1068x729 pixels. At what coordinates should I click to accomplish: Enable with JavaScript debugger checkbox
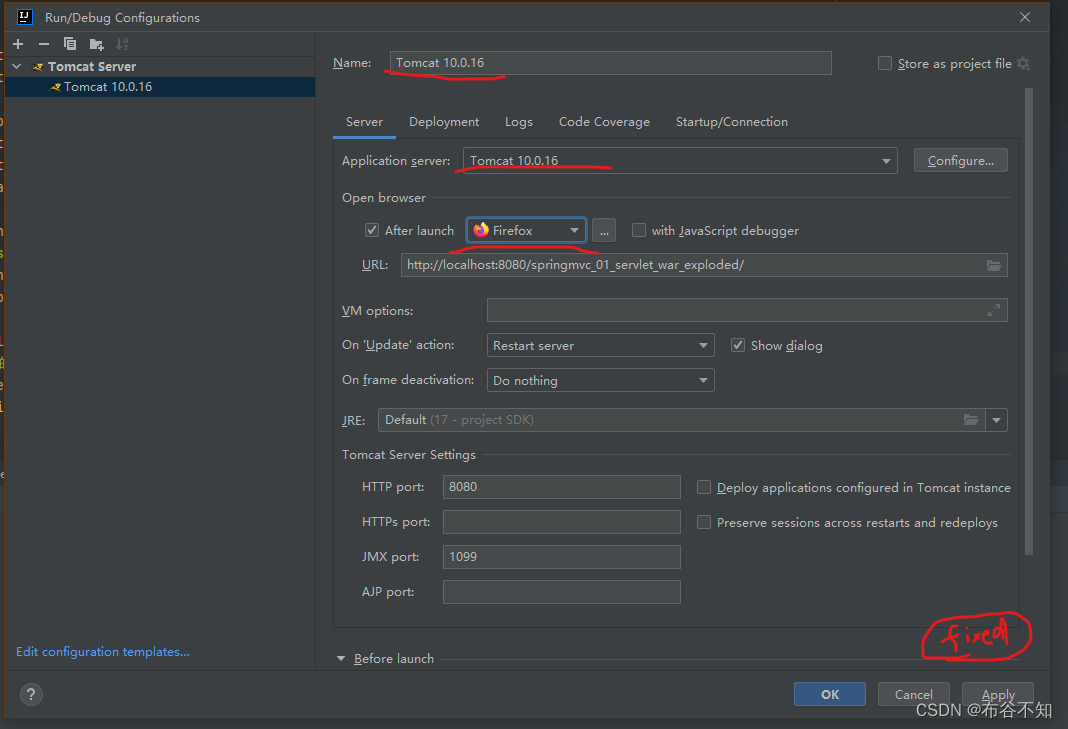(x=639, y=230)
